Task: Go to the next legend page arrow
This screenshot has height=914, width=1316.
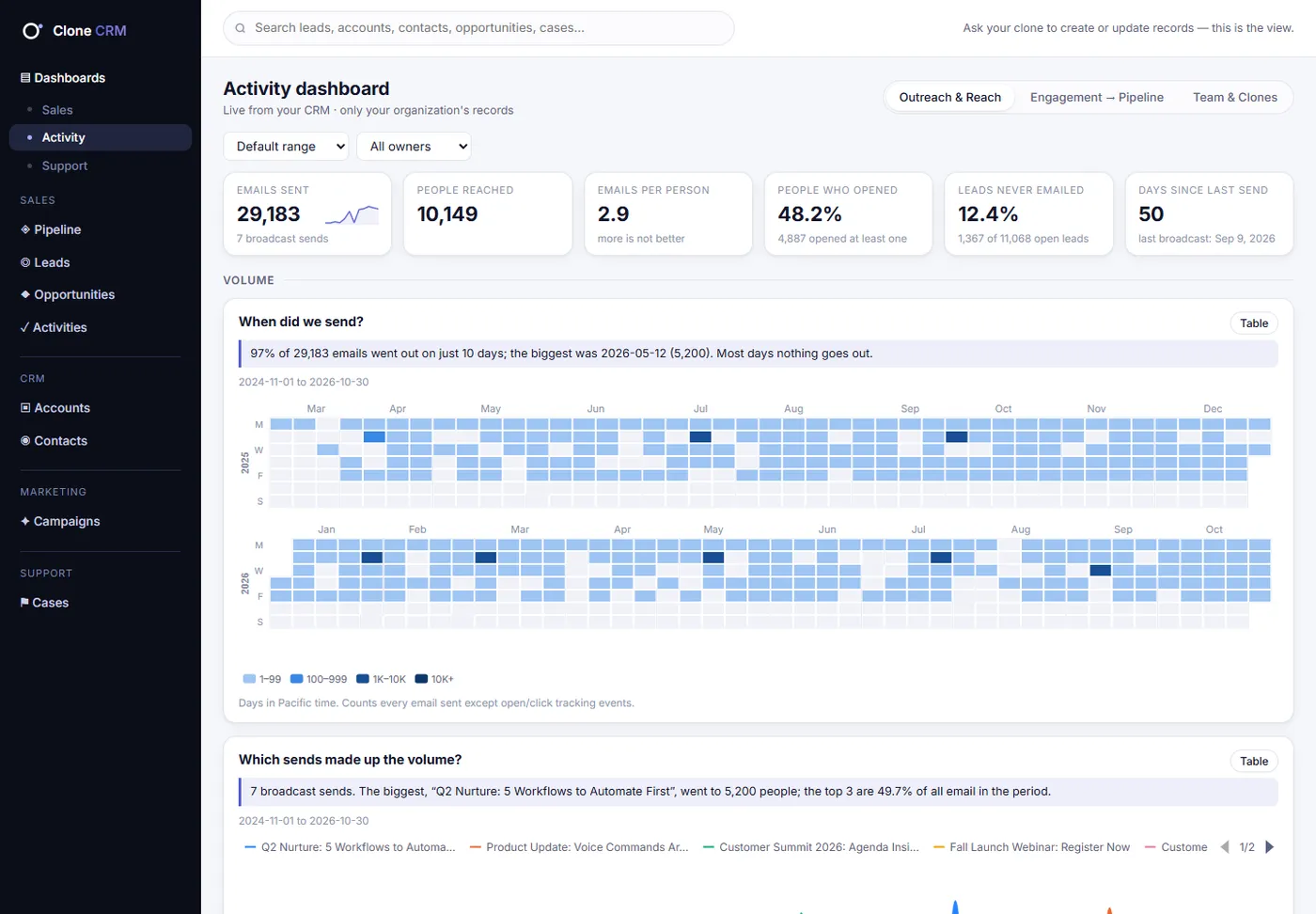Action: [1270, 847]
